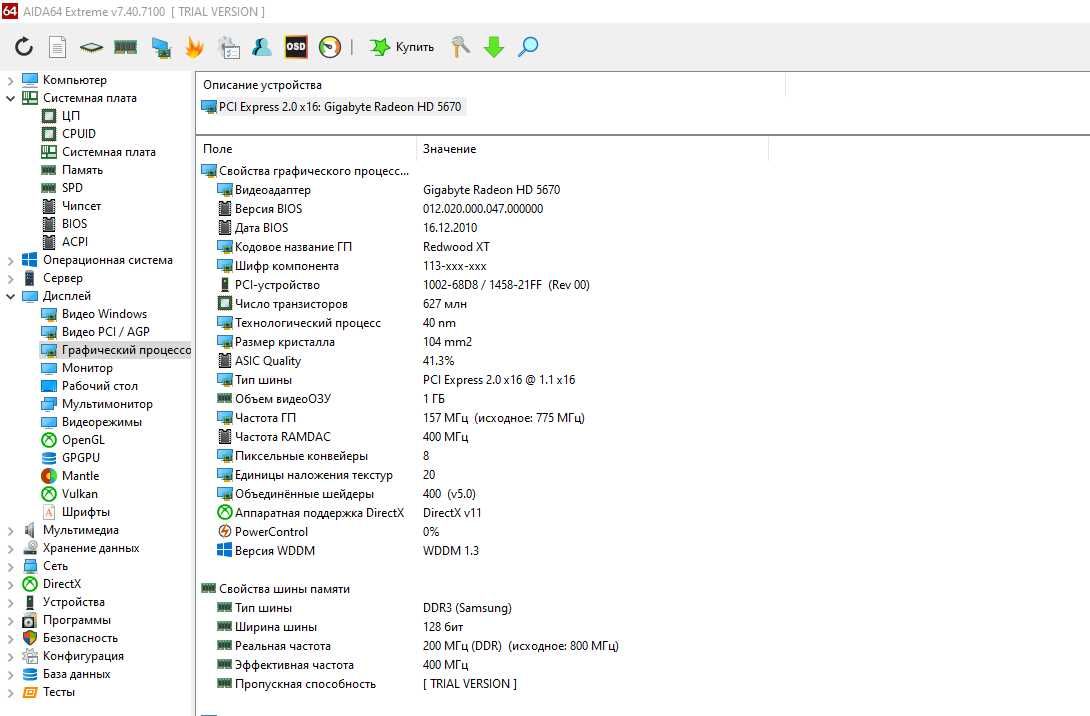Open the gauge sensor panel icon

[330, 47]
